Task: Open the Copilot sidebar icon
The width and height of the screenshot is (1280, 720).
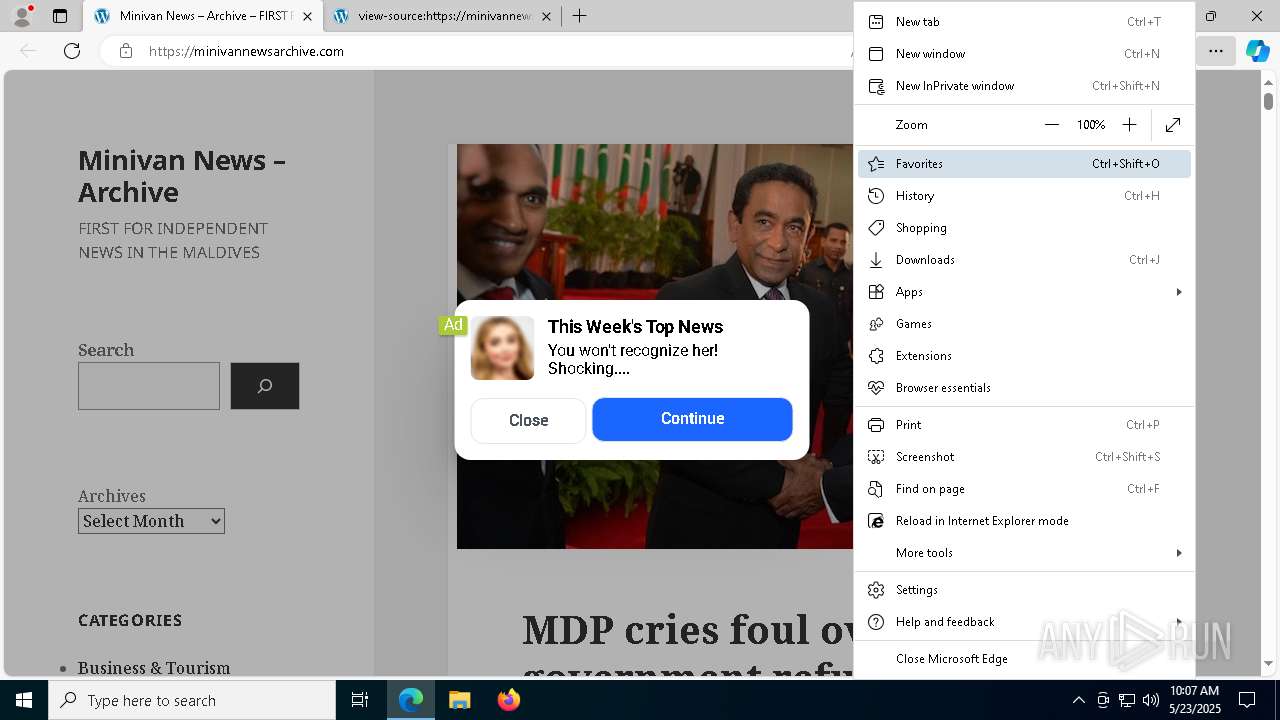Action: pyautogui.click(x=1257, y=51)
